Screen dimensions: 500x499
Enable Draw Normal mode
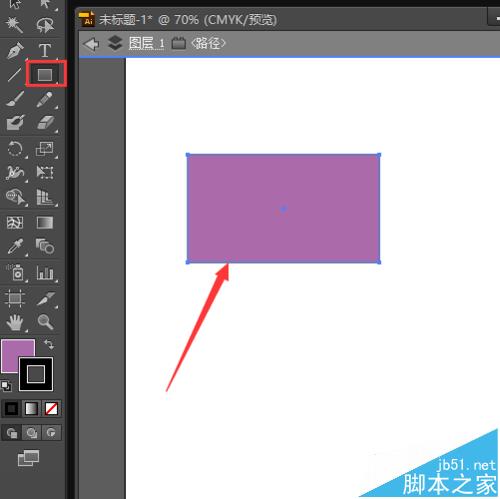[x=12, y=433]
